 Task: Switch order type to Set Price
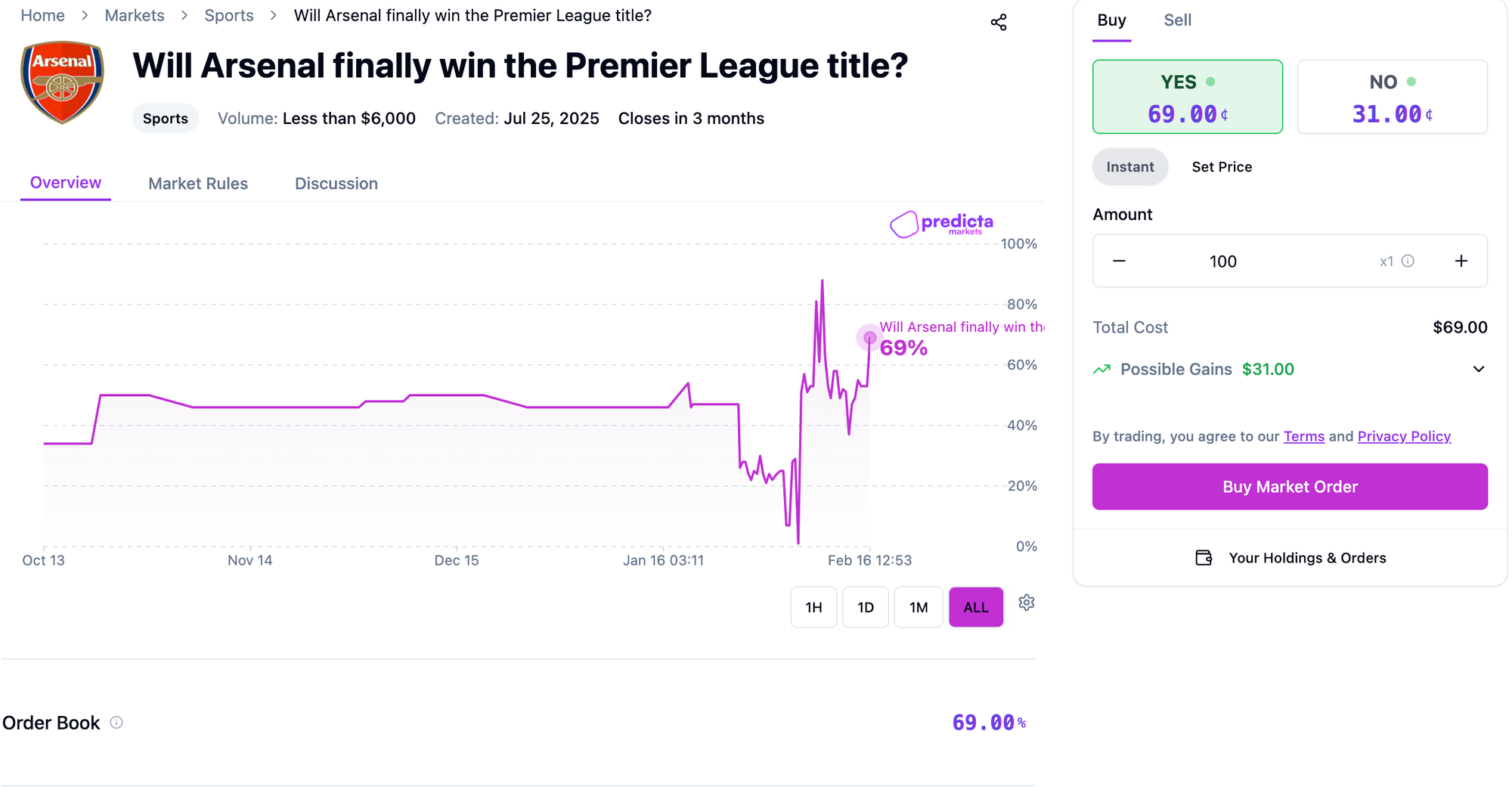pyautogui.click(x=1222, y=166)
